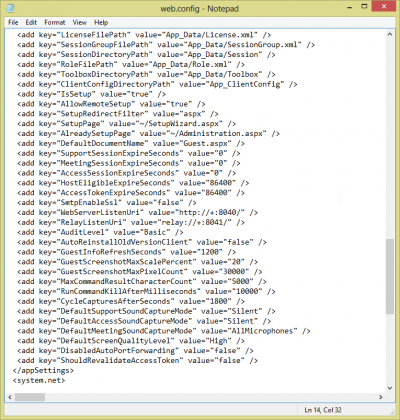Click the RunCommandKillAfterMilliseconds line

[x=146, y=291]
